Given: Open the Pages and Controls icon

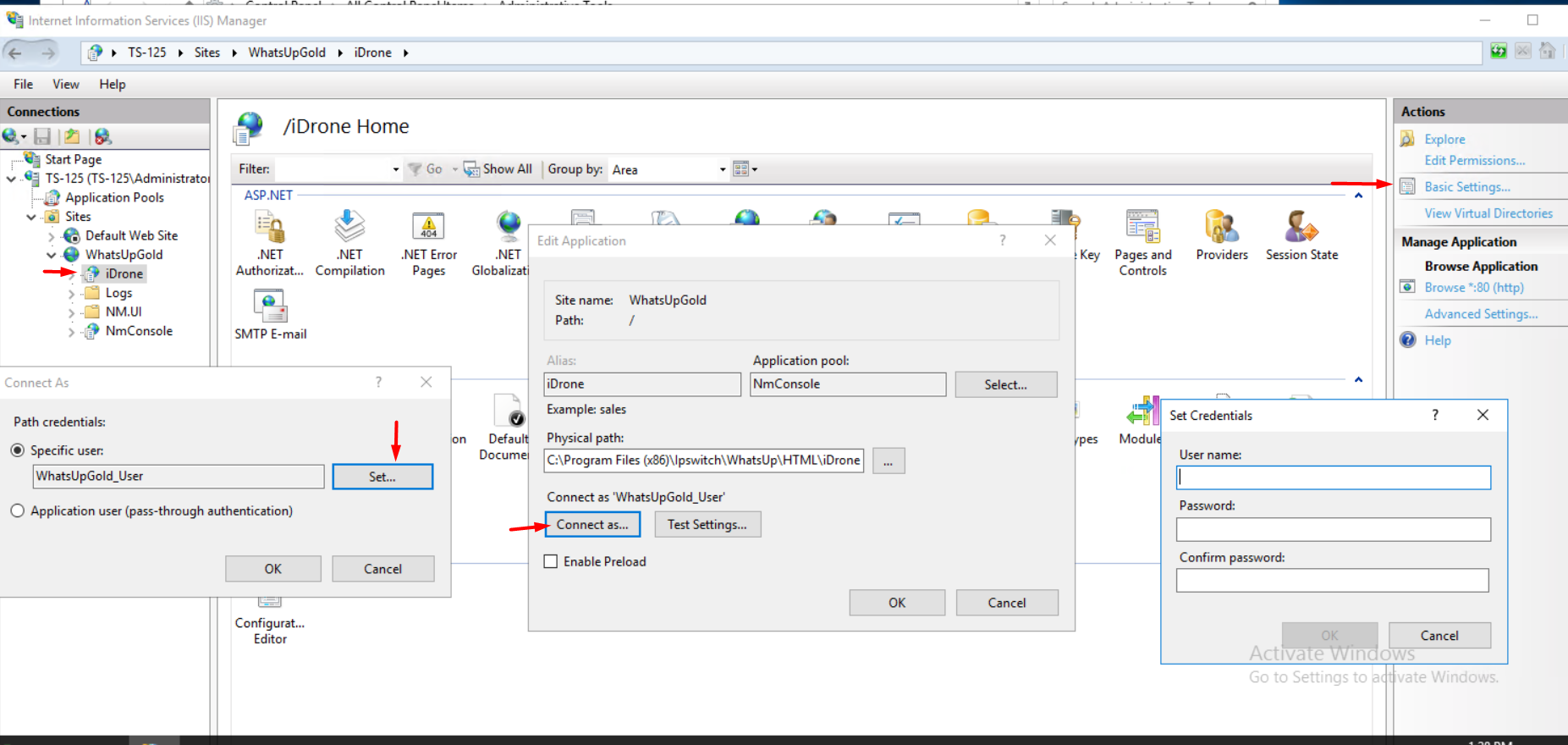Looking at the screenshot, I should (1143, 244).
